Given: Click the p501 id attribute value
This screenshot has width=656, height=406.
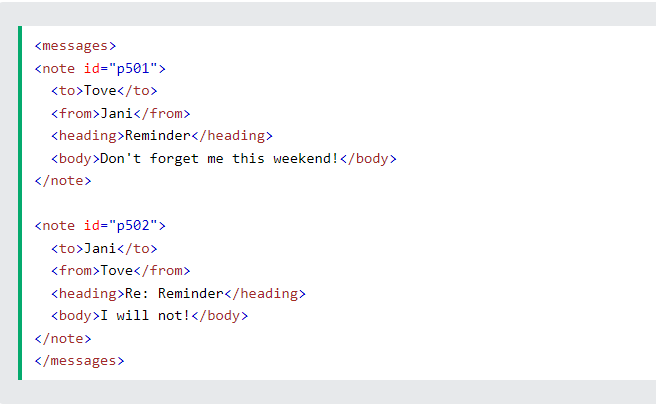Looking at the screenshot, I should click(133, 68).
